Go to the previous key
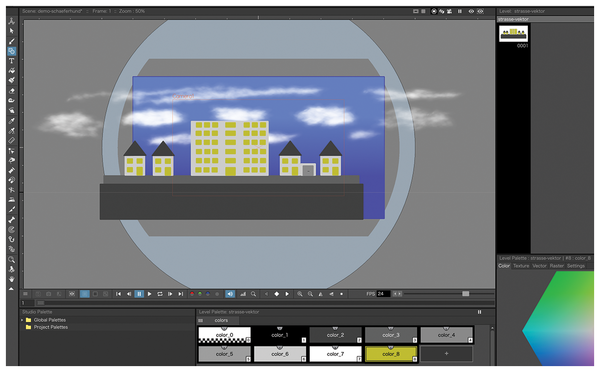The height and width of the screenshot is (372, 600). (266, 294)
